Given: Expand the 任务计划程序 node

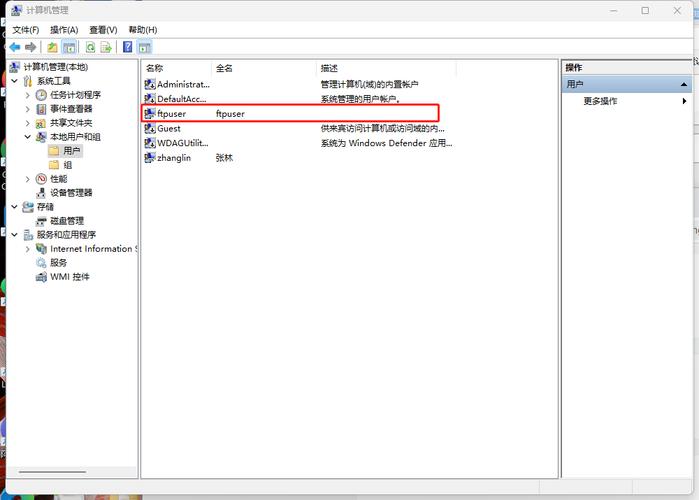Looking at the screenshot, I should [28, 95].
